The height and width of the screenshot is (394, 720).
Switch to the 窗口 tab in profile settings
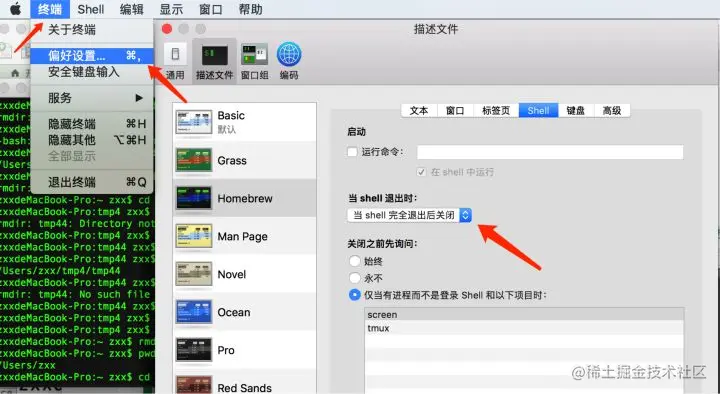[x=455, y=111]
